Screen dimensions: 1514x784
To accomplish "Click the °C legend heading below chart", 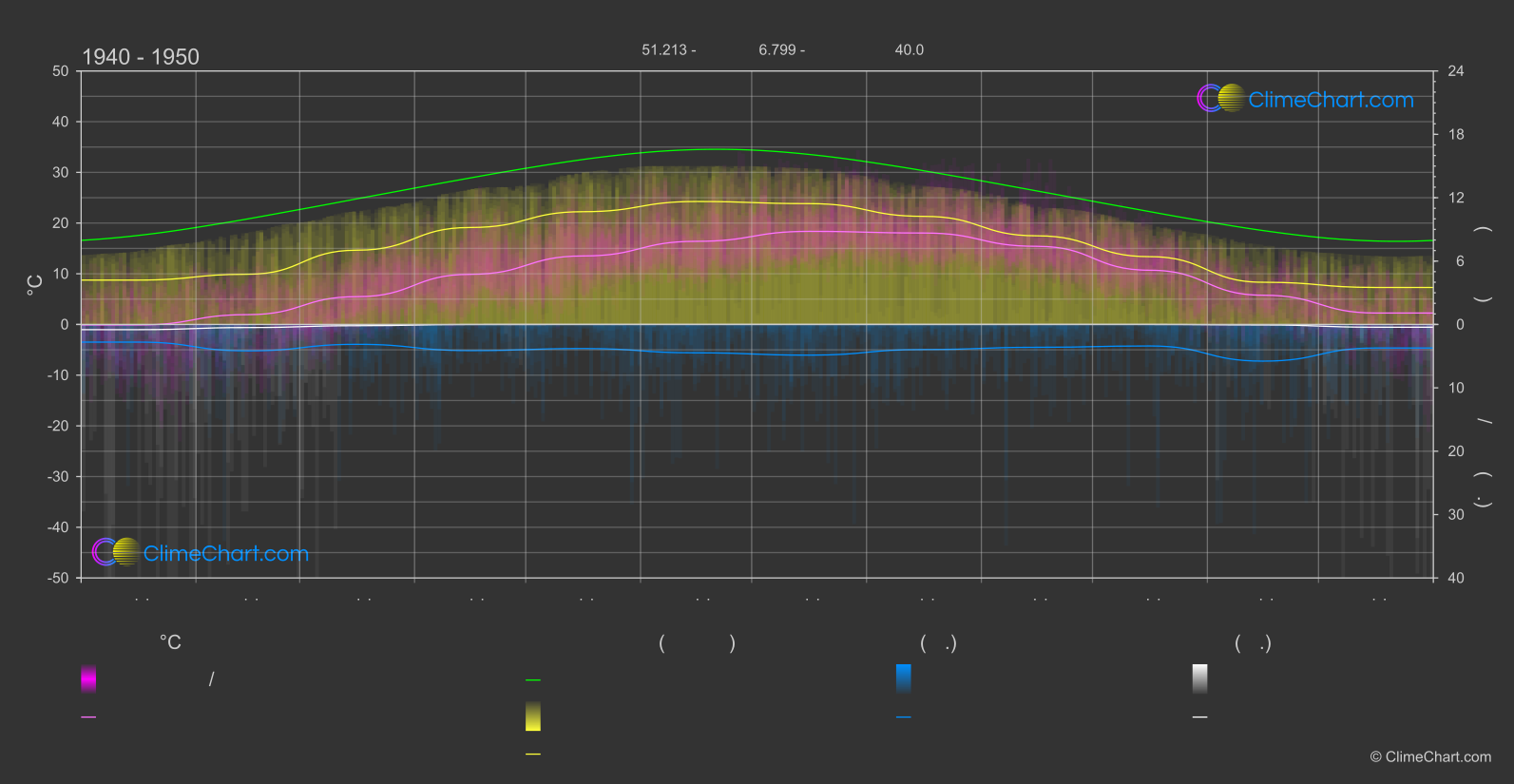I will (170, 643).
